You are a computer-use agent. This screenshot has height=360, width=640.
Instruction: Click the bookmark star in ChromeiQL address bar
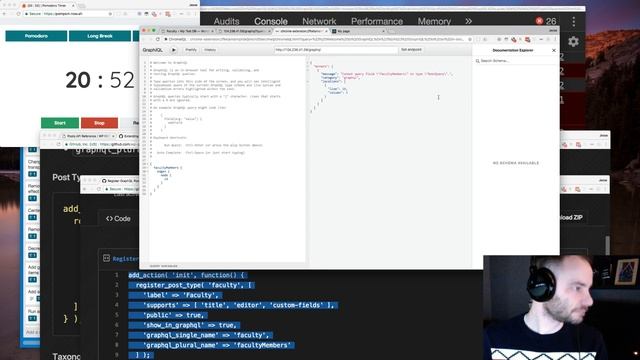click(470, 39)
